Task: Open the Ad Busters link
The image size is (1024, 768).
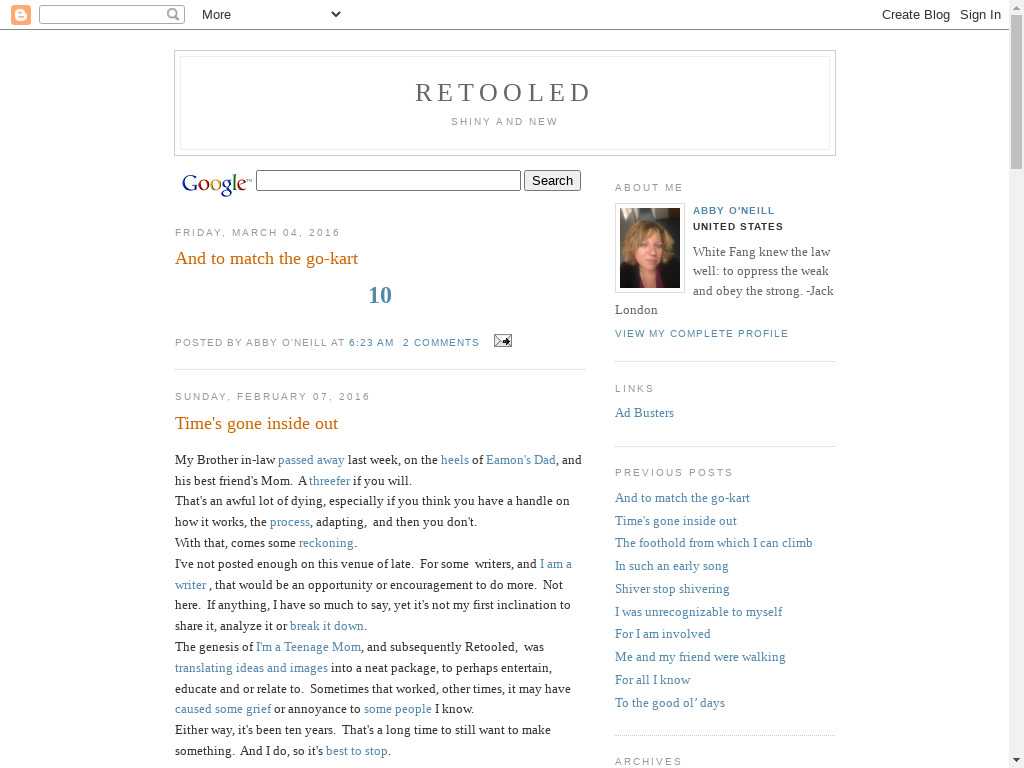Action: tap(644, 412)
